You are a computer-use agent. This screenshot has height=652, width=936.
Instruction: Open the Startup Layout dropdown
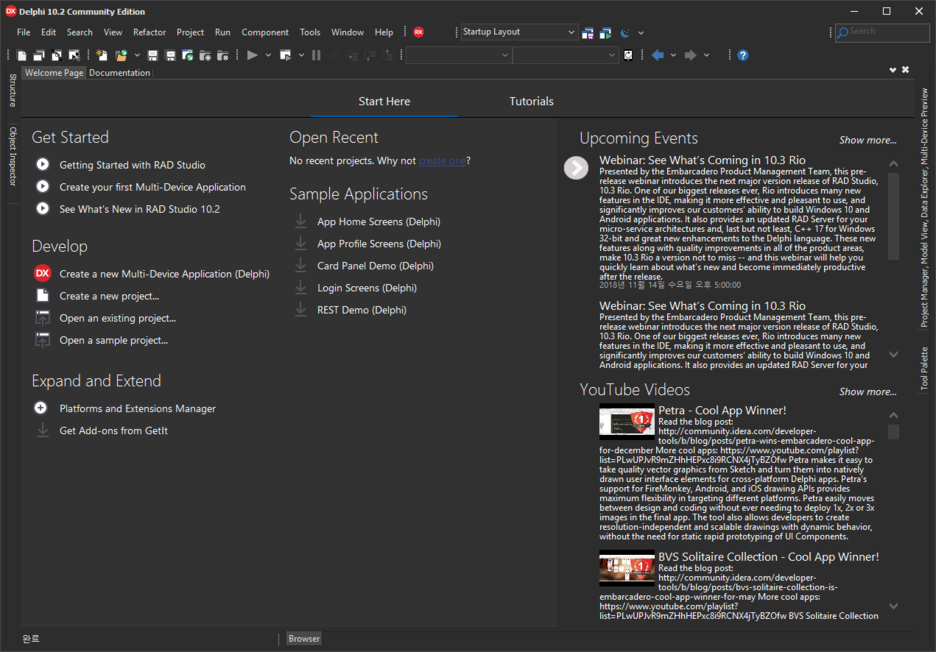pyautogui.click(x=571, y=32)
